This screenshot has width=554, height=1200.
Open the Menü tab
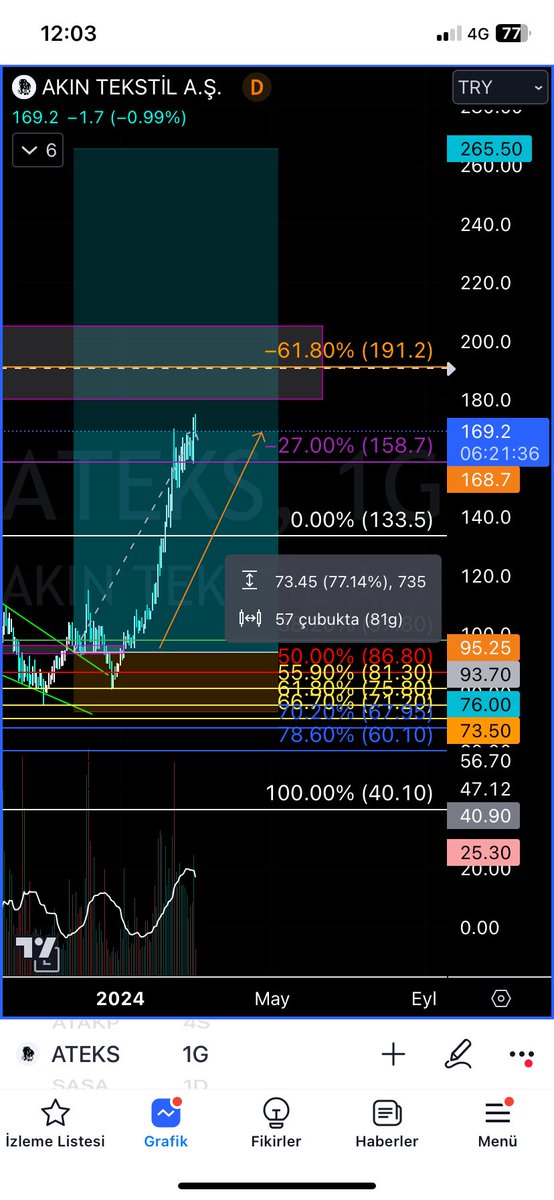(x=497, y=1124)
